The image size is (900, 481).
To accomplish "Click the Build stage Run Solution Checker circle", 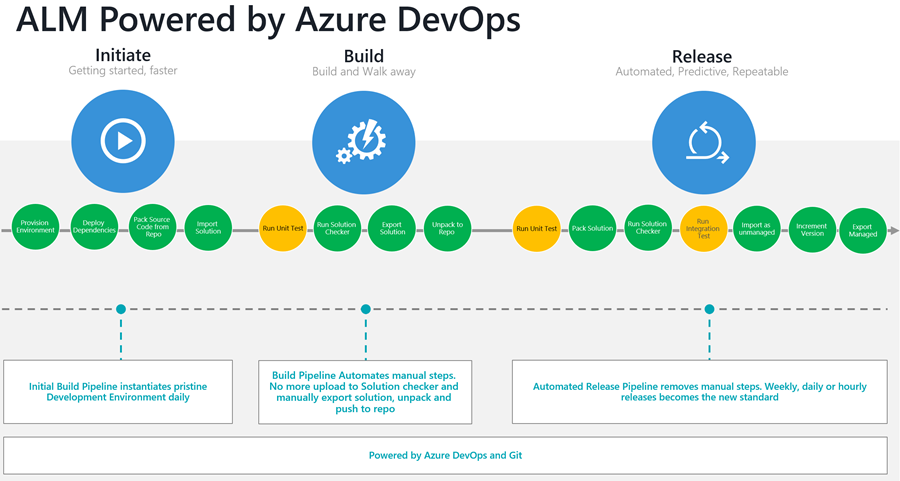I will (x=337, y=228).
